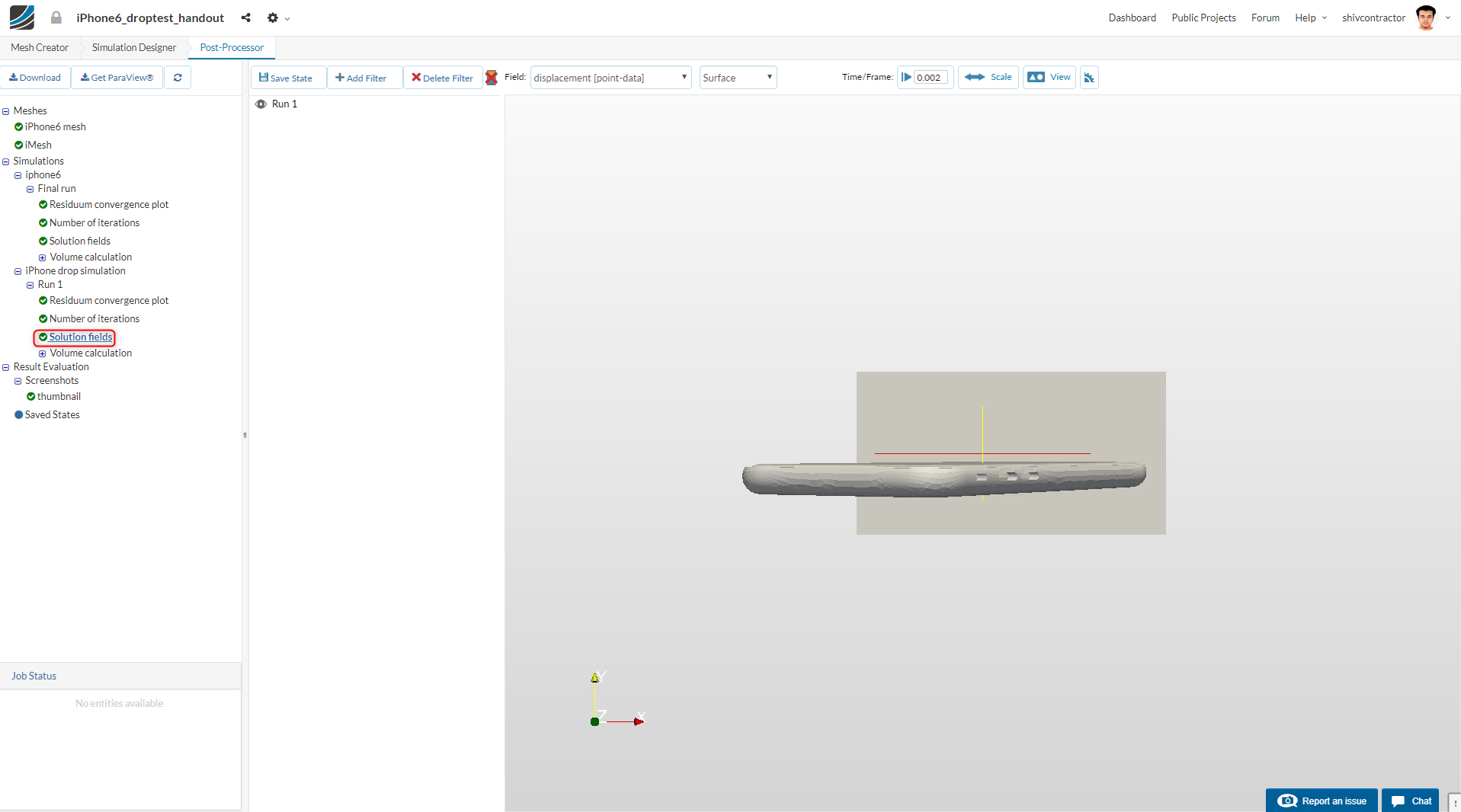Click the red filter color icon
The width and height of the screenshot is (1461, 812).
point(492,78)
